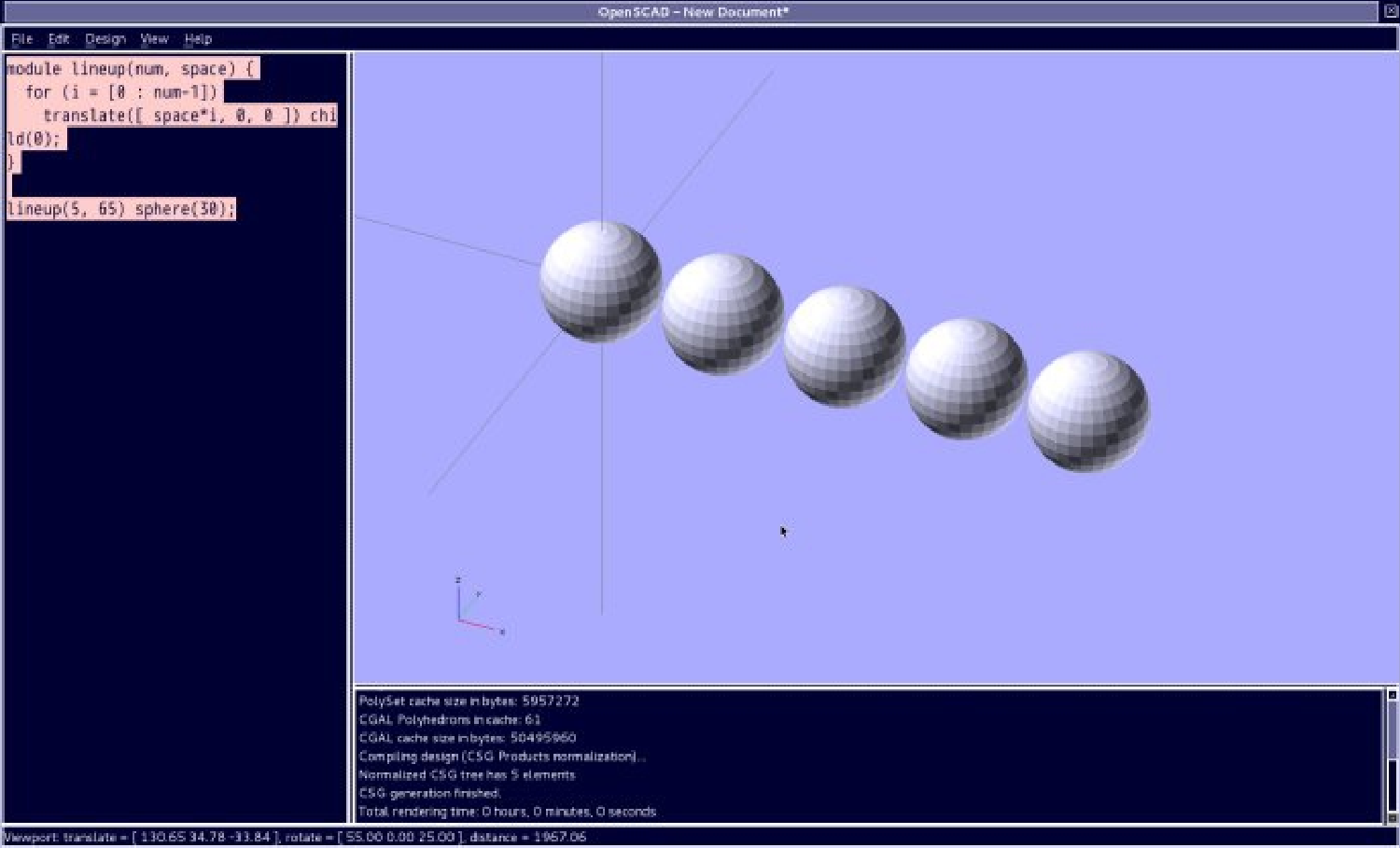Open the File menu

(21, 39)
